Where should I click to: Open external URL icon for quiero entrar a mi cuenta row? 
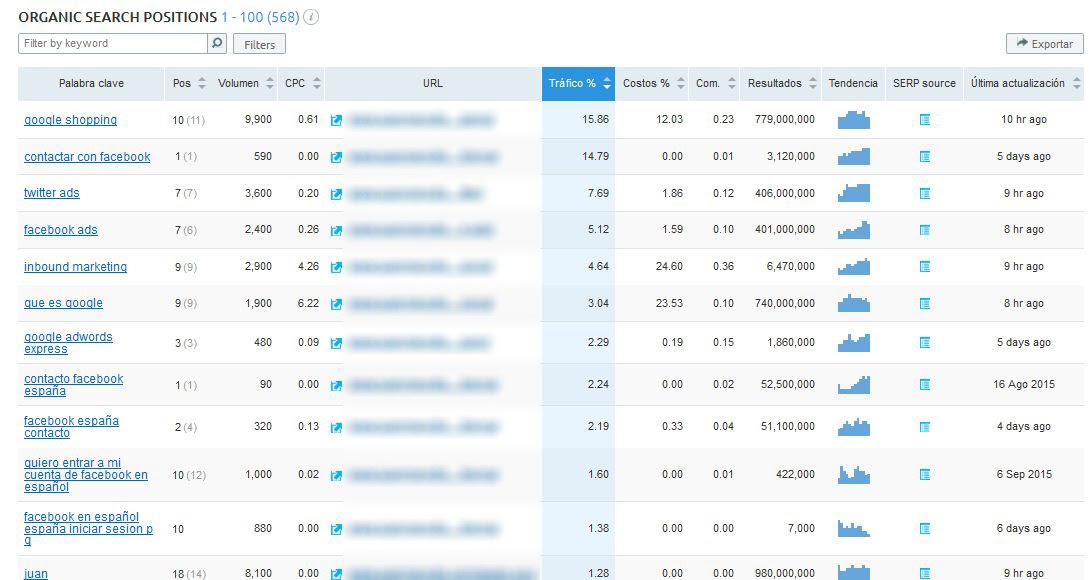point(336,476)
